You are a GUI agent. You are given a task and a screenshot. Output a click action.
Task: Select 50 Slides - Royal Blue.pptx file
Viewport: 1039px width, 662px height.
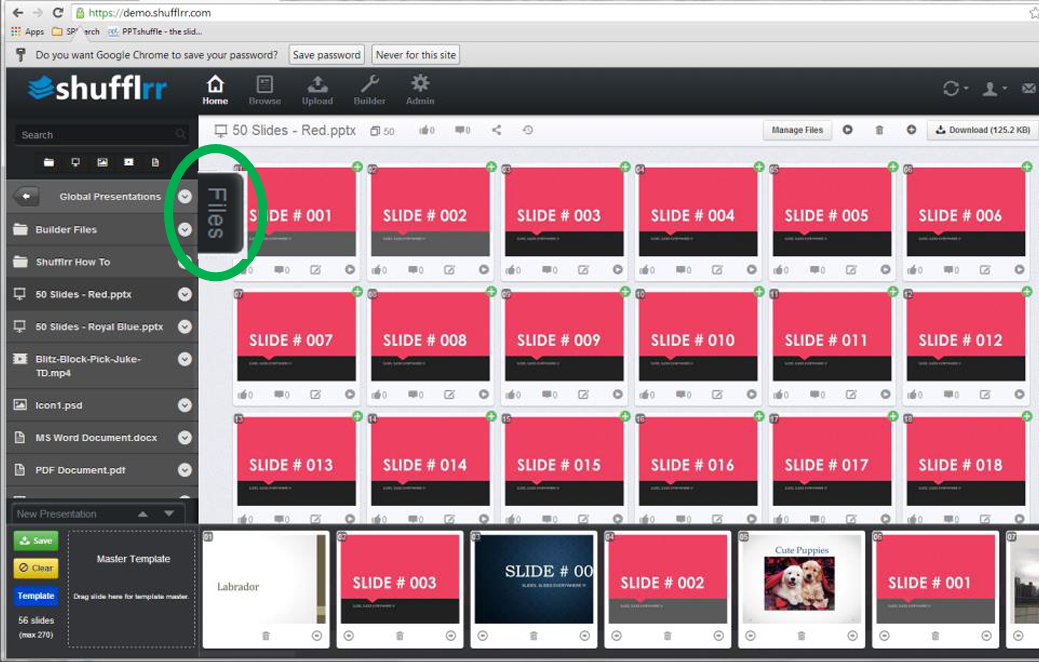pyautogui.click(x=99, y=327)
